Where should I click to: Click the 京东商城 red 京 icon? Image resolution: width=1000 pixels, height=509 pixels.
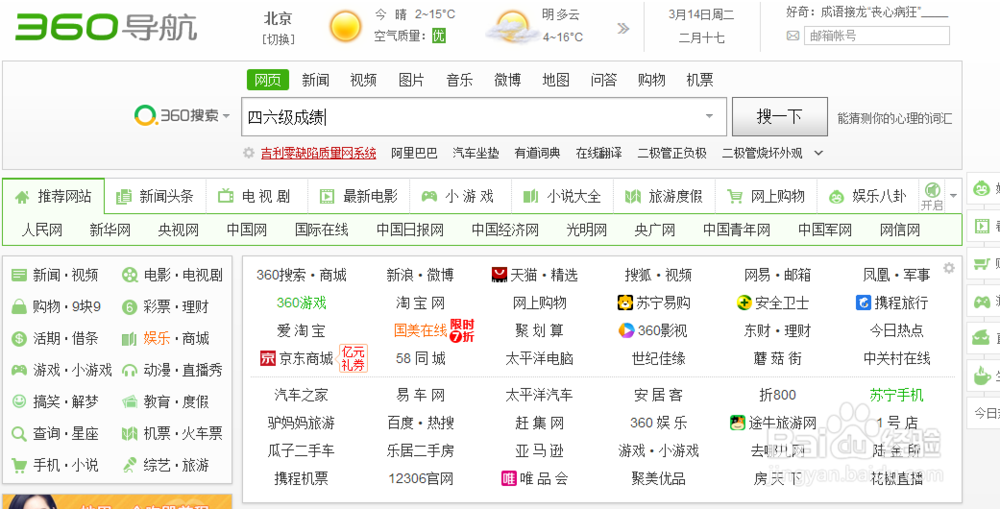click(267, 358)
